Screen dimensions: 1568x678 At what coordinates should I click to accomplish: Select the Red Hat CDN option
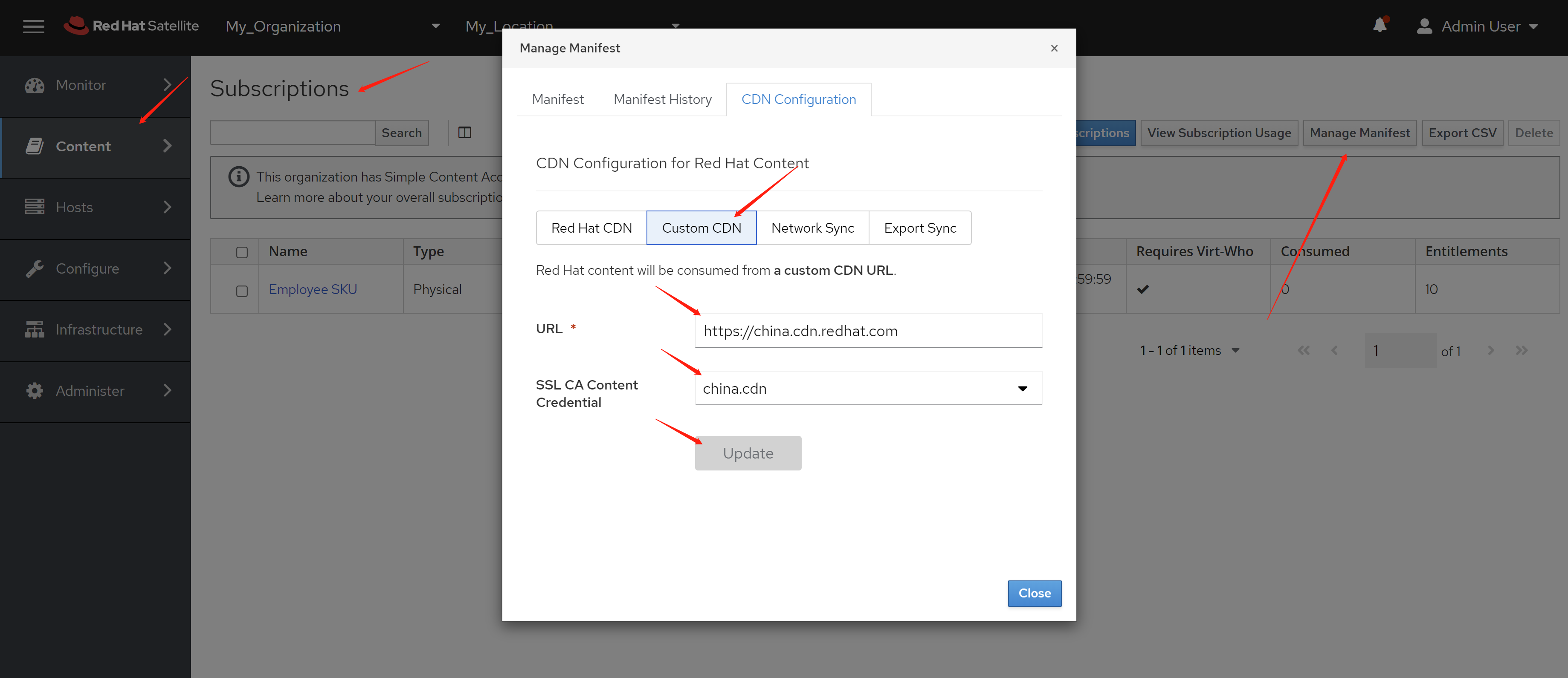point(591,228)
